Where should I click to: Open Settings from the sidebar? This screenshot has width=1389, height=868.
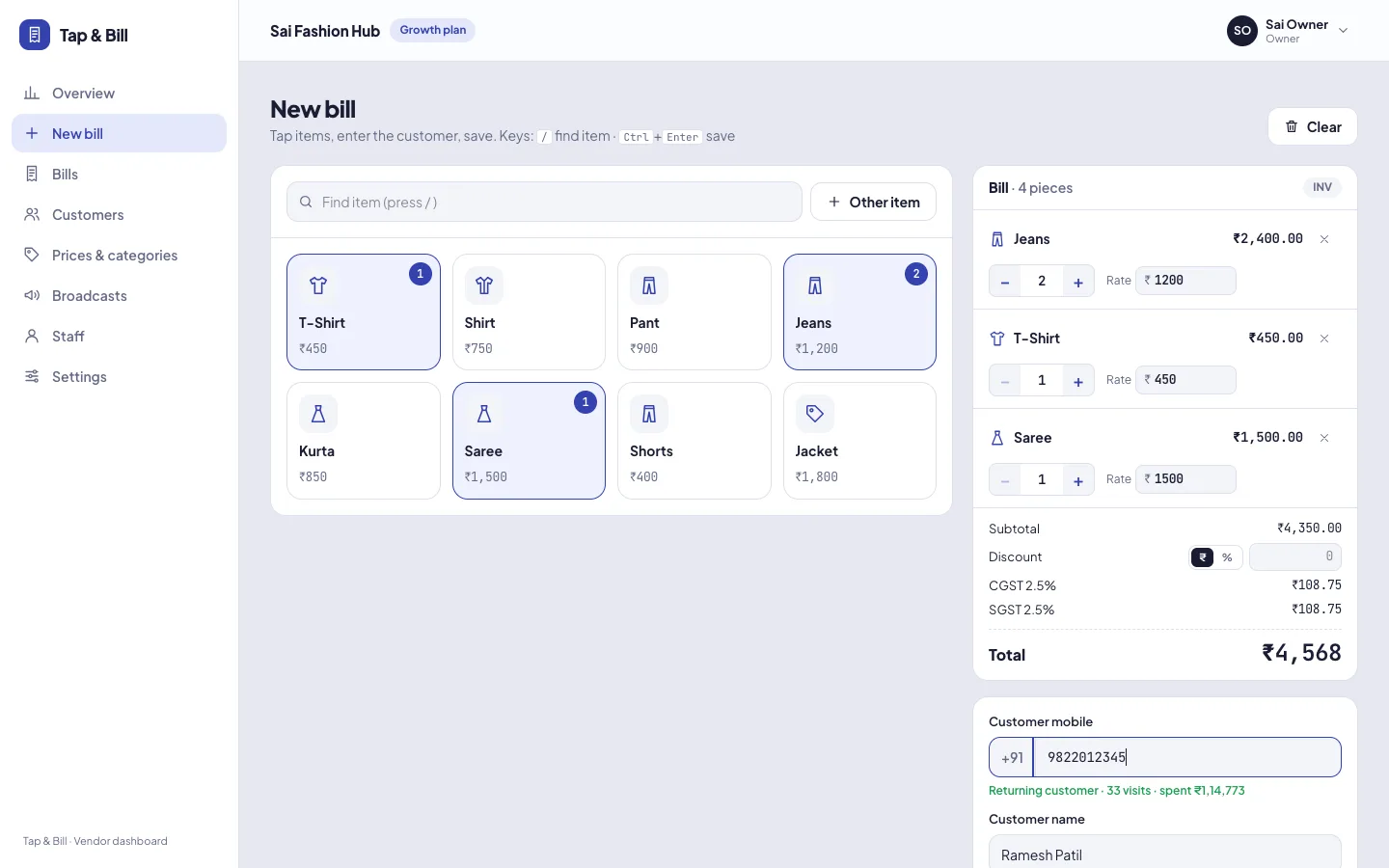(120, 376)
